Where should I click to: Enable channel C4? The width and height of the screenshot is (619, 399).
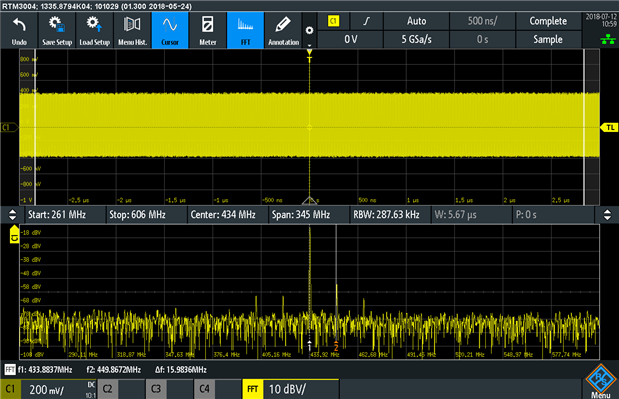pos(204,389)
